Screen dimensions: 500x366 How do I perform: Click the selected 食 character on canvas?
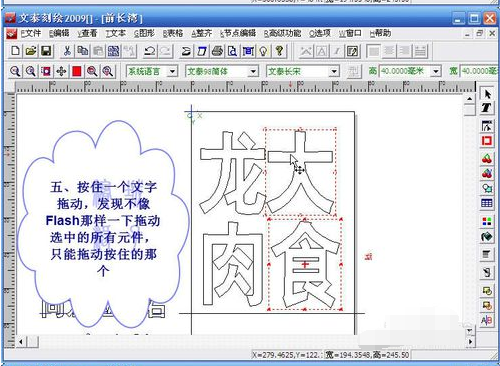click(305, 265)
